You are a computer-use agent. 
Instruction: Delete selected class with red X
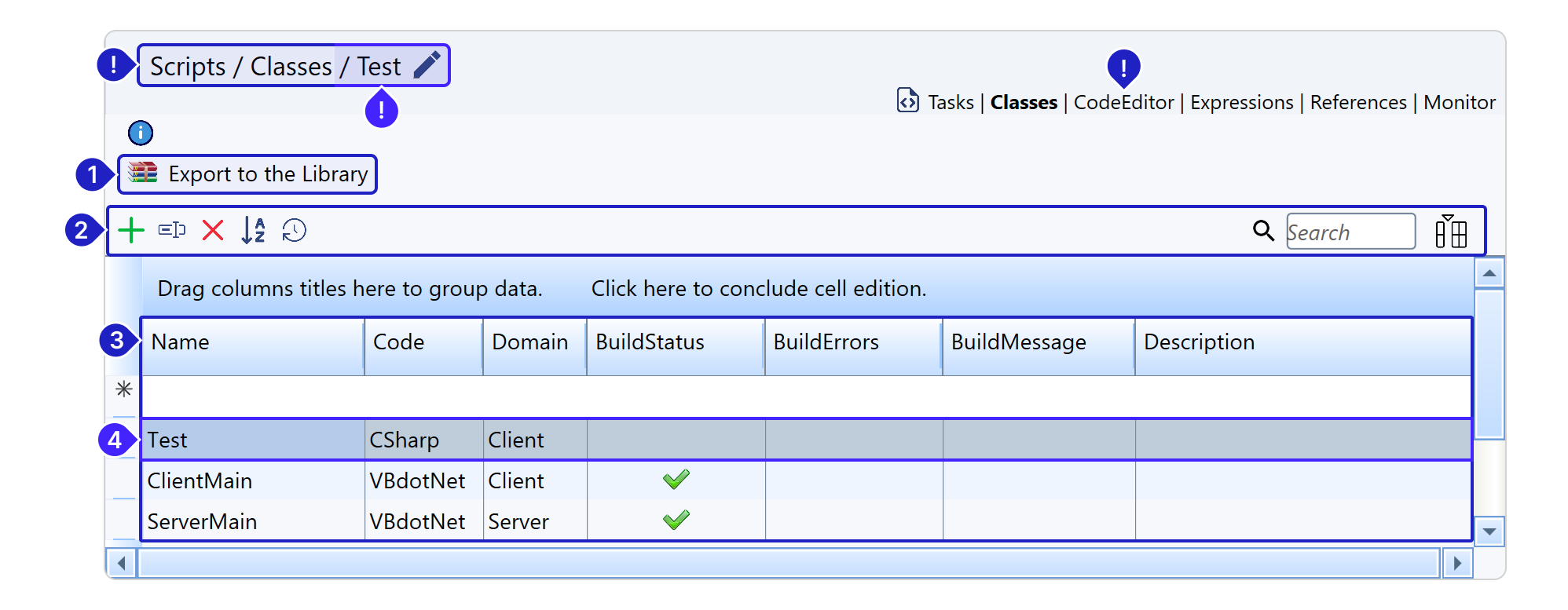click(x=213, y=231)
